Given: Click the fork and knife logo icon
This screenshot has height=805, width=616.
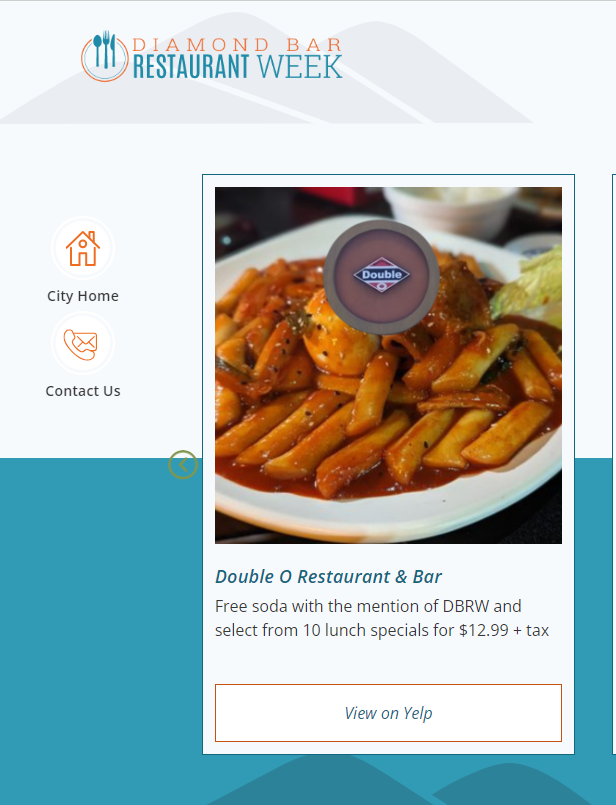Looking at the screenshot, I should (x=105, y=56).
